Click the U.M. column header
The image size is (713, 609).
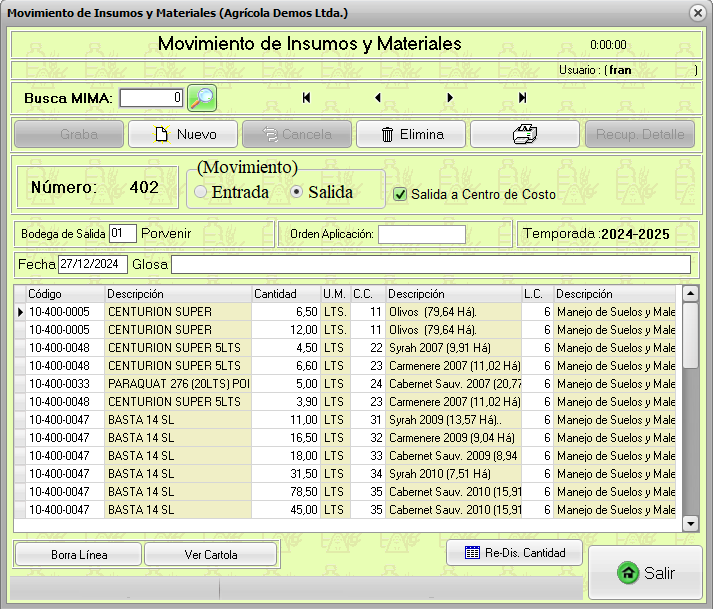pyautogui.click(x=335, y=294)
